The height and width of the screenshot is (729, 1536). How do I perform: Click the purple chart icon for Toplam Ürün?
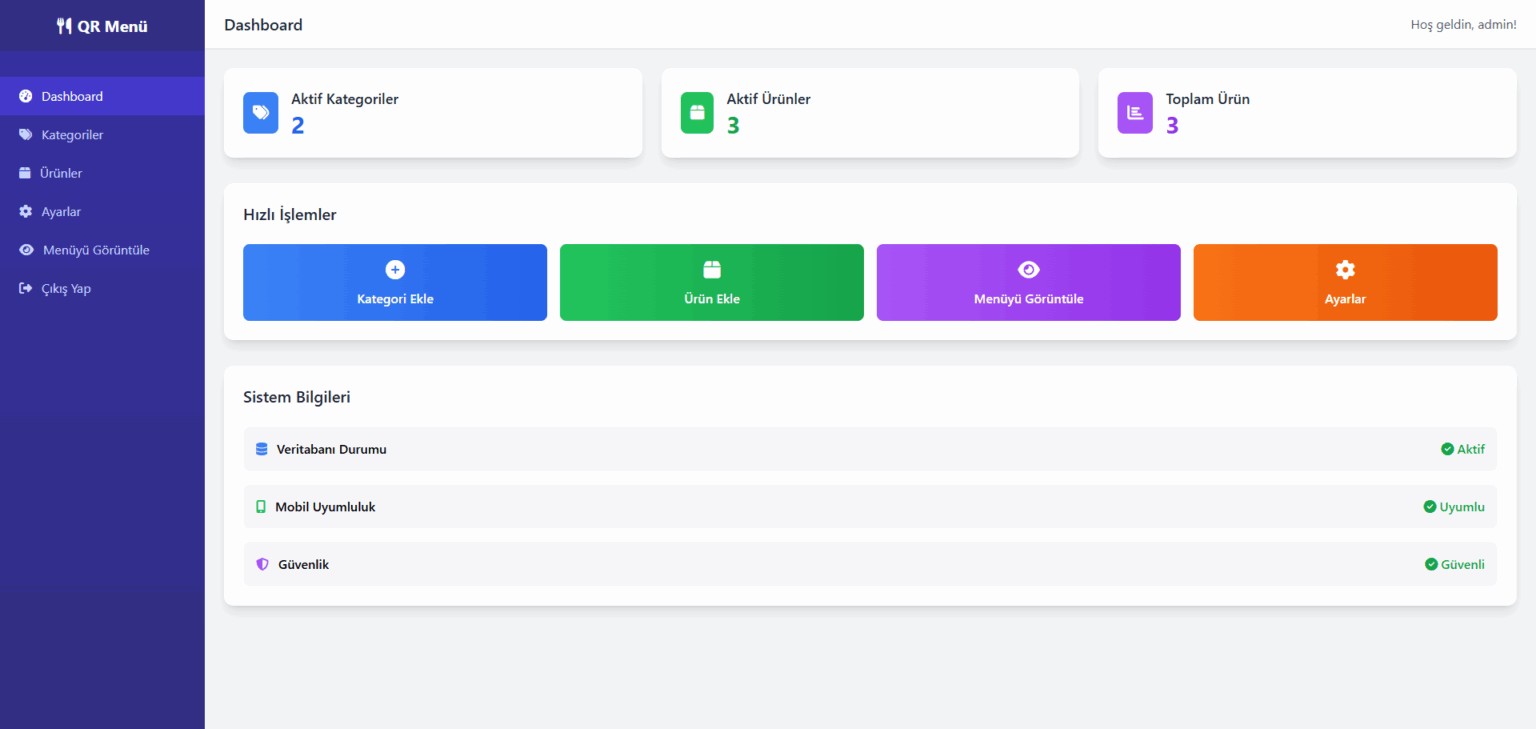[1135, 113]
